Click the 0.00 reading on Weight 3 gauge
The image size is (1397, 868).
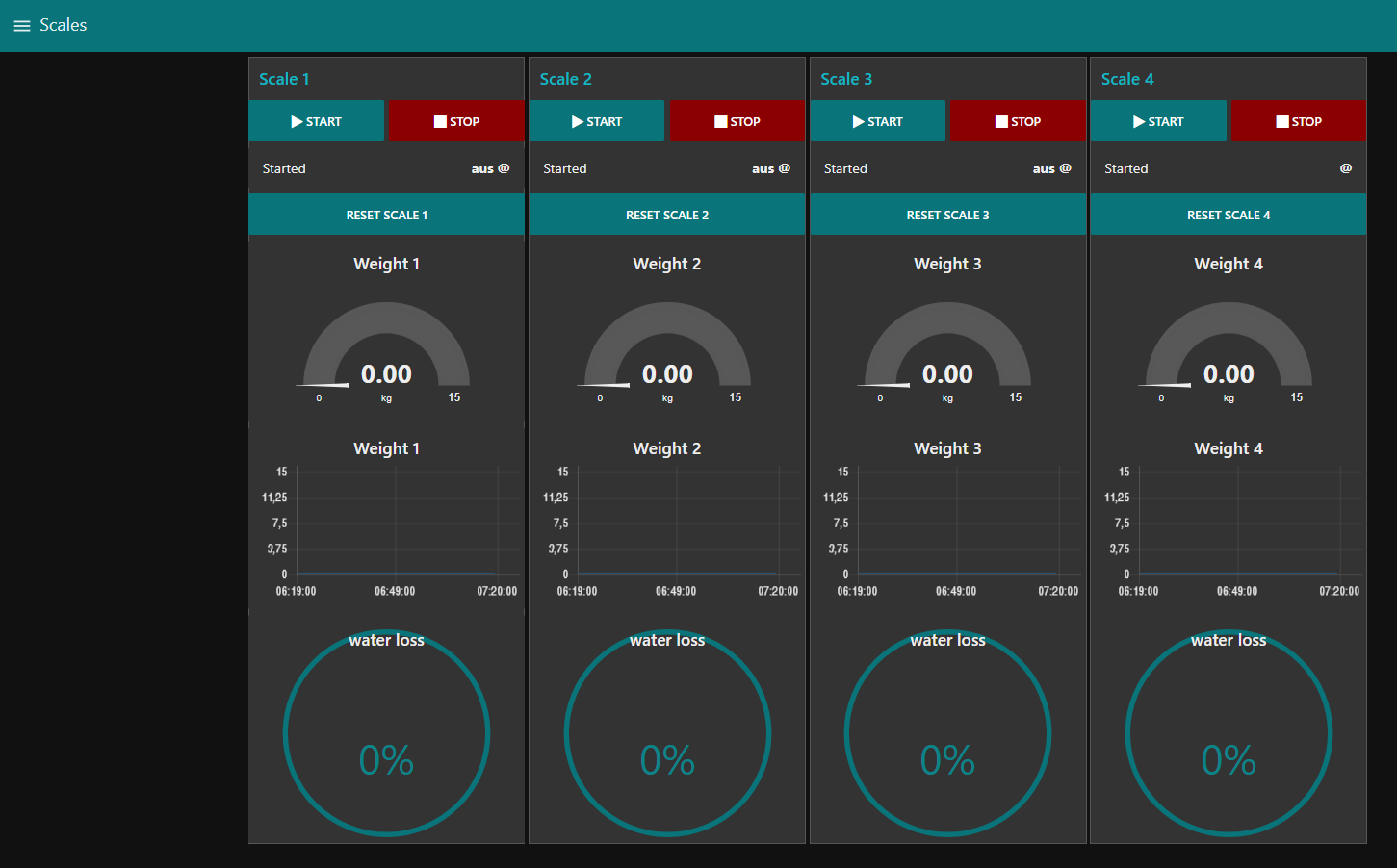click(948, 373)
